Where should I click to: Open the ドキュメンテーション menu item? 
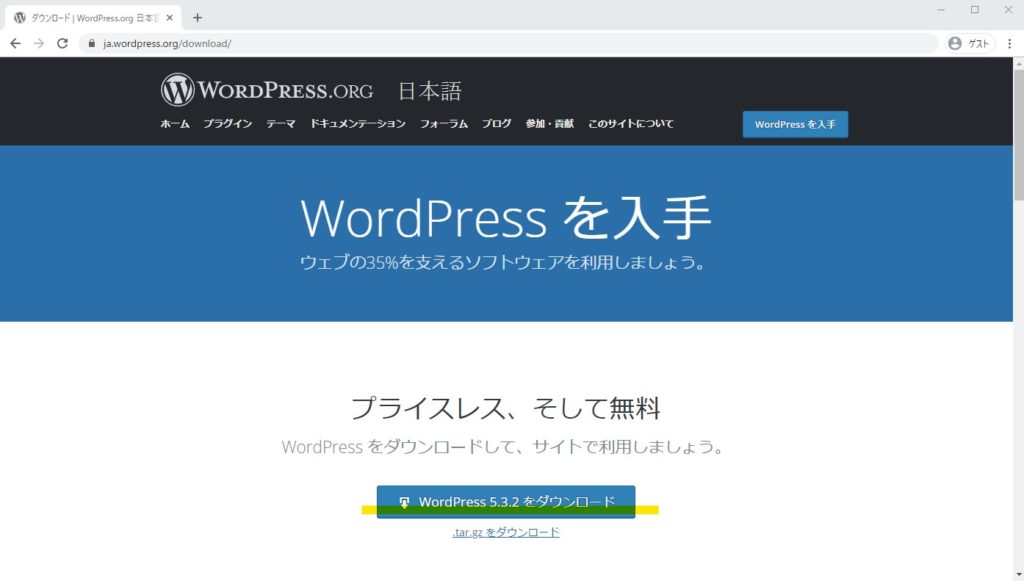(x=358, y=123)
